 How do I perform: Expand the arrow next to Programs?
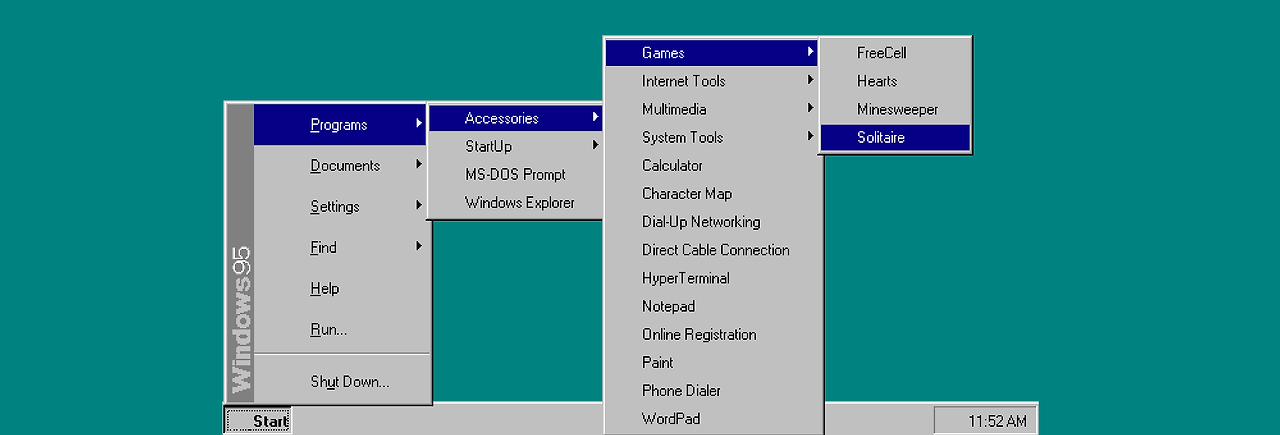coord(419,124)
